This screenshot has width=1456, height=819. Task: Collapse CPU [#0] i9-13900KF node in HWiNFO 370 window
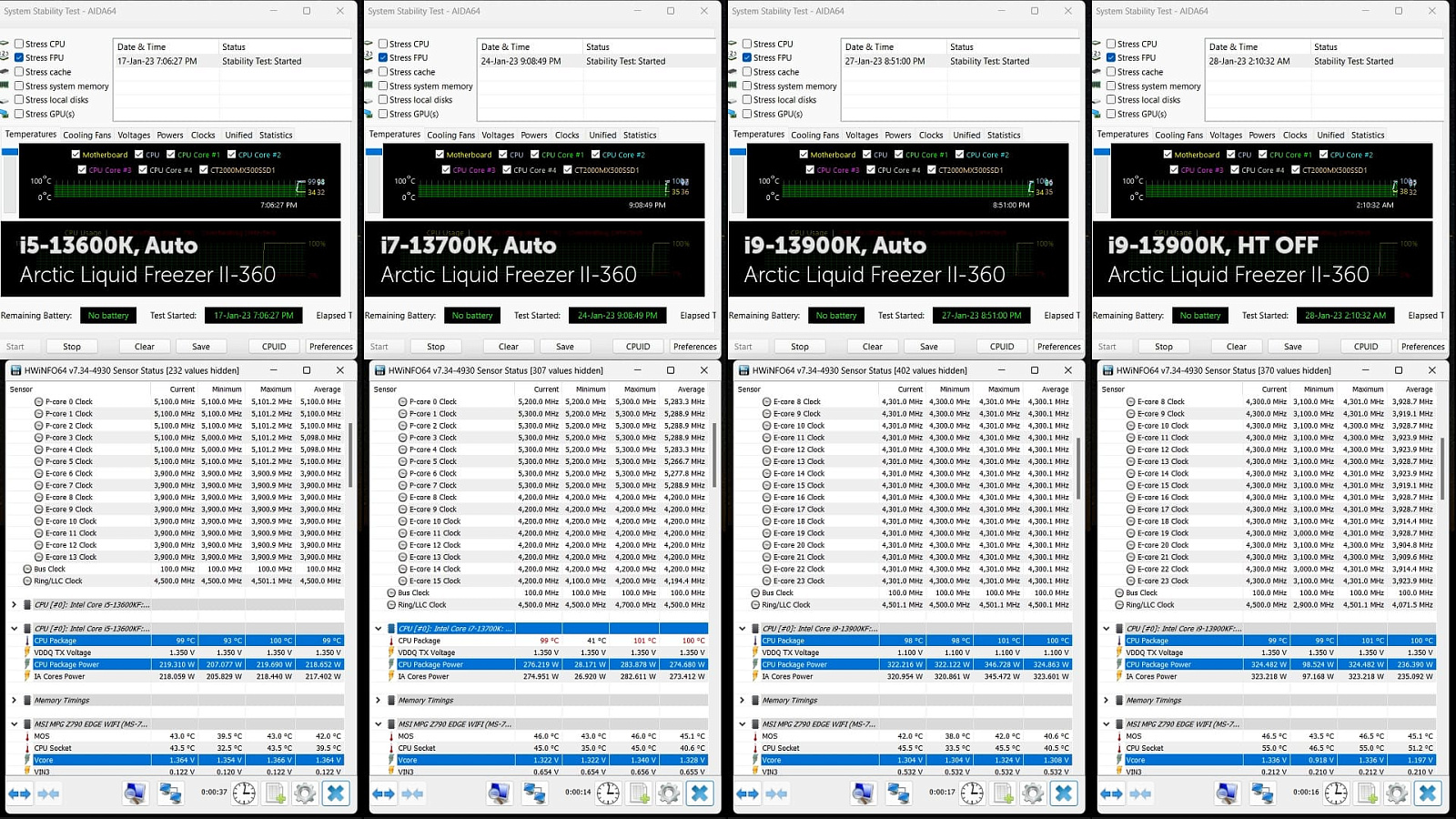(x=1106, y=628)
